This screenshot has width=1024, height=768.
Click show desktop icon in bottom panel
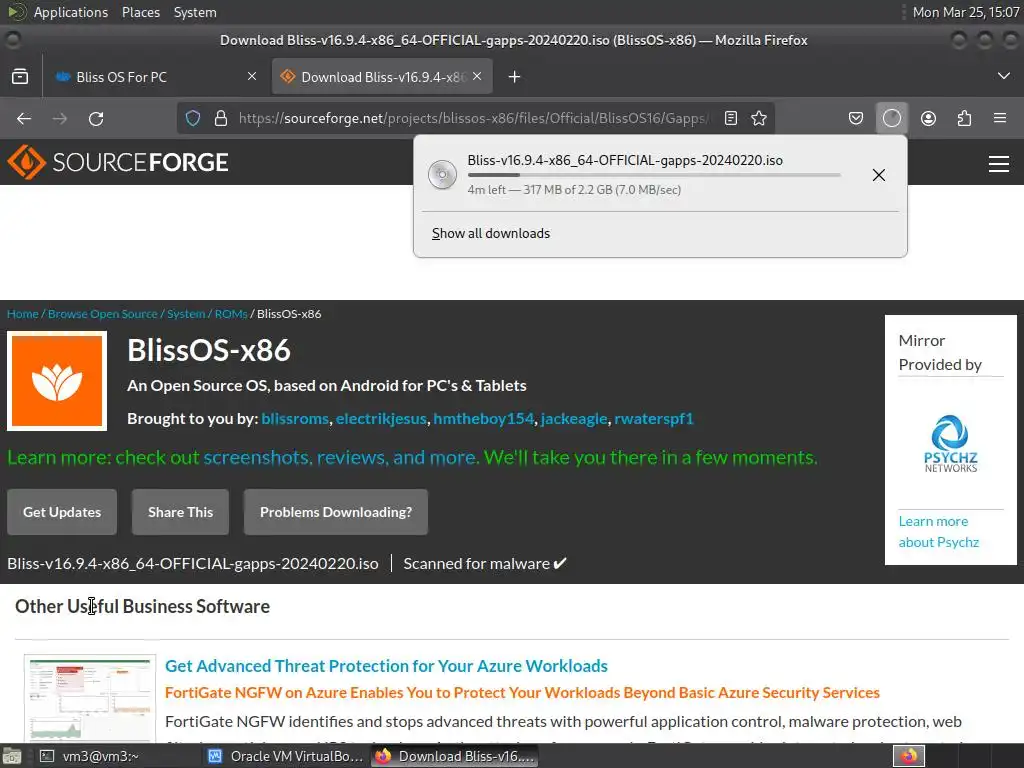click(12, 756)
